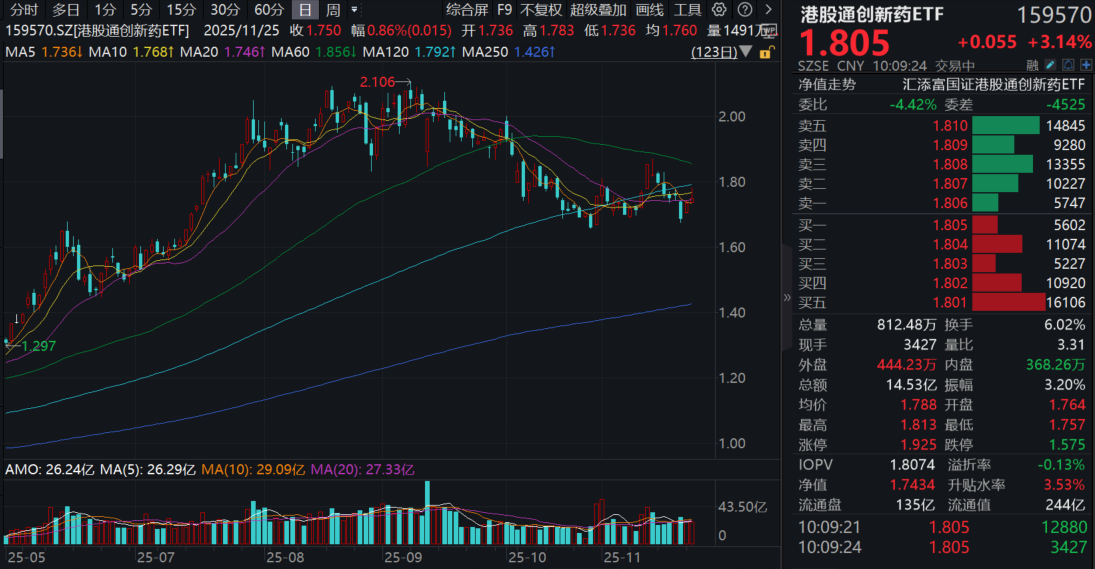Switch to 分时 intraday tab
Viewport: 1095px width, 569px height.
tap(24, 10)
